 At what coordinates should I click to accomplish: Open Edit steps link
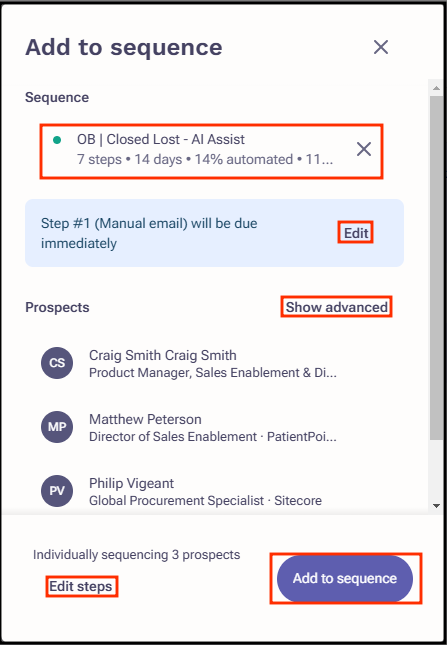pos(81,586)
